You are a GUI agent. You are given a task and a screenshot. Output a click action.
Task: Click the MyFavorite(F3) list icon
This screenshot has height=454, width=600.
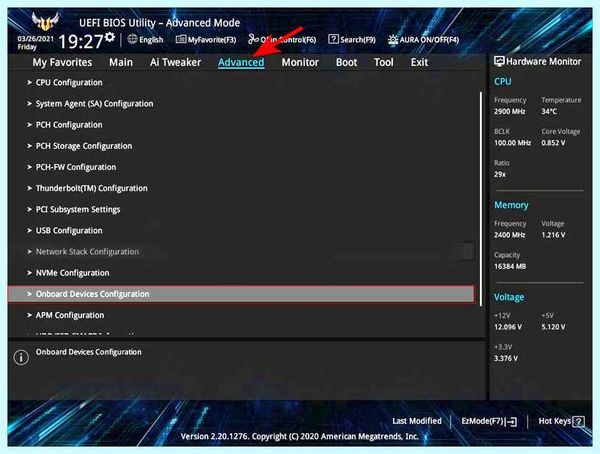pos(181,39)
